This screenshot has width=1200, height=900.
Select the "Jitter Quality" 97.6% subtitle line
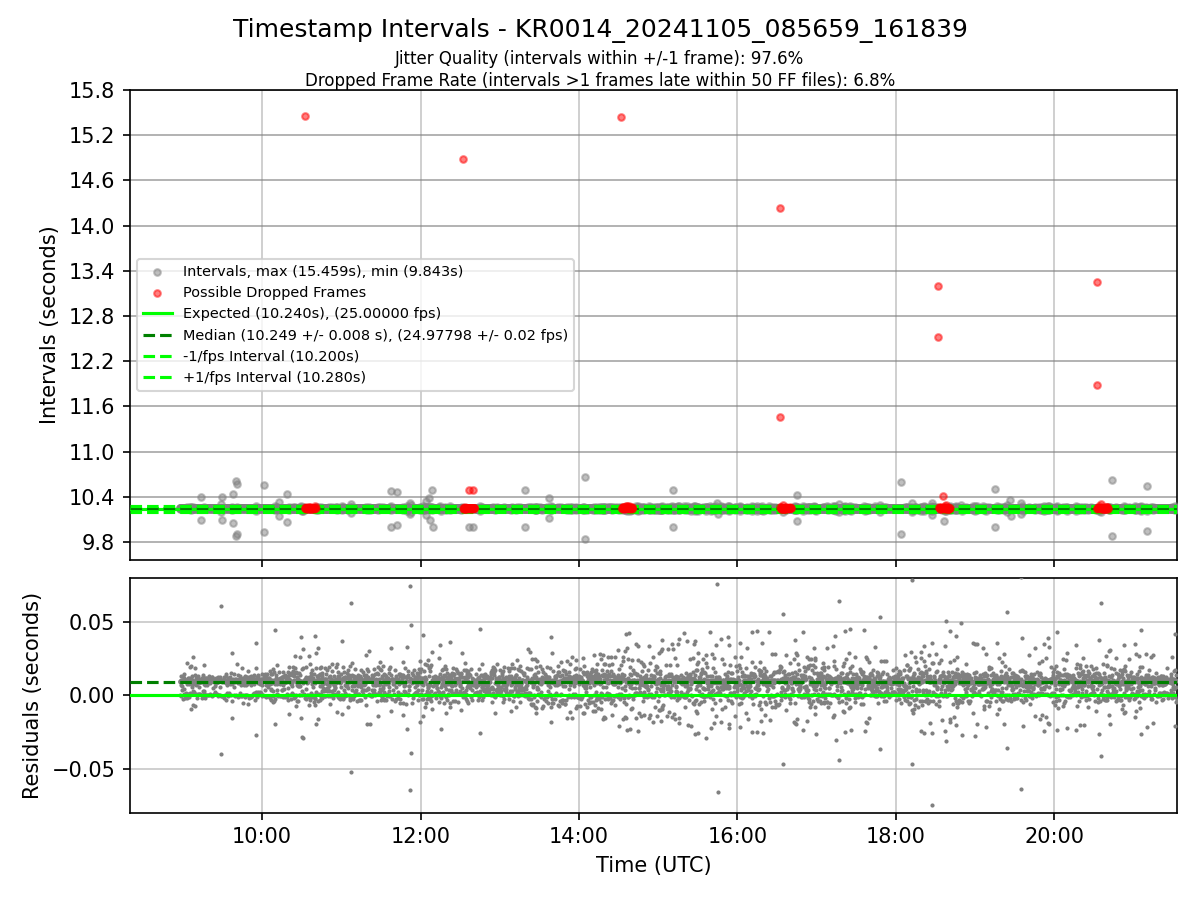599,59
